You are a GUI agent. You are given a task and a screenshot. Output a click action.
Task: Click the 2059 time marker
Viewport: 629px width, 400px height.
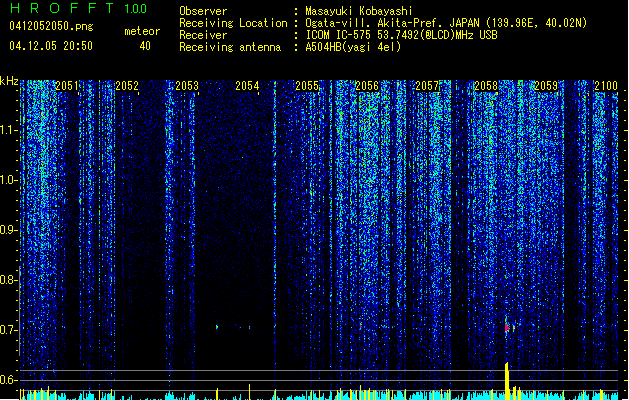click(546, 85)
